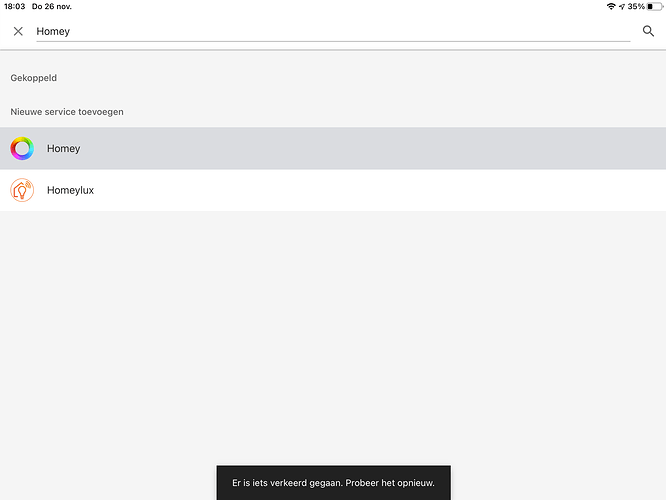Tap the Do 26 nov. date label
Image resolution: width=666 pixels, height=500 pixels.
(x=52, y=6)
